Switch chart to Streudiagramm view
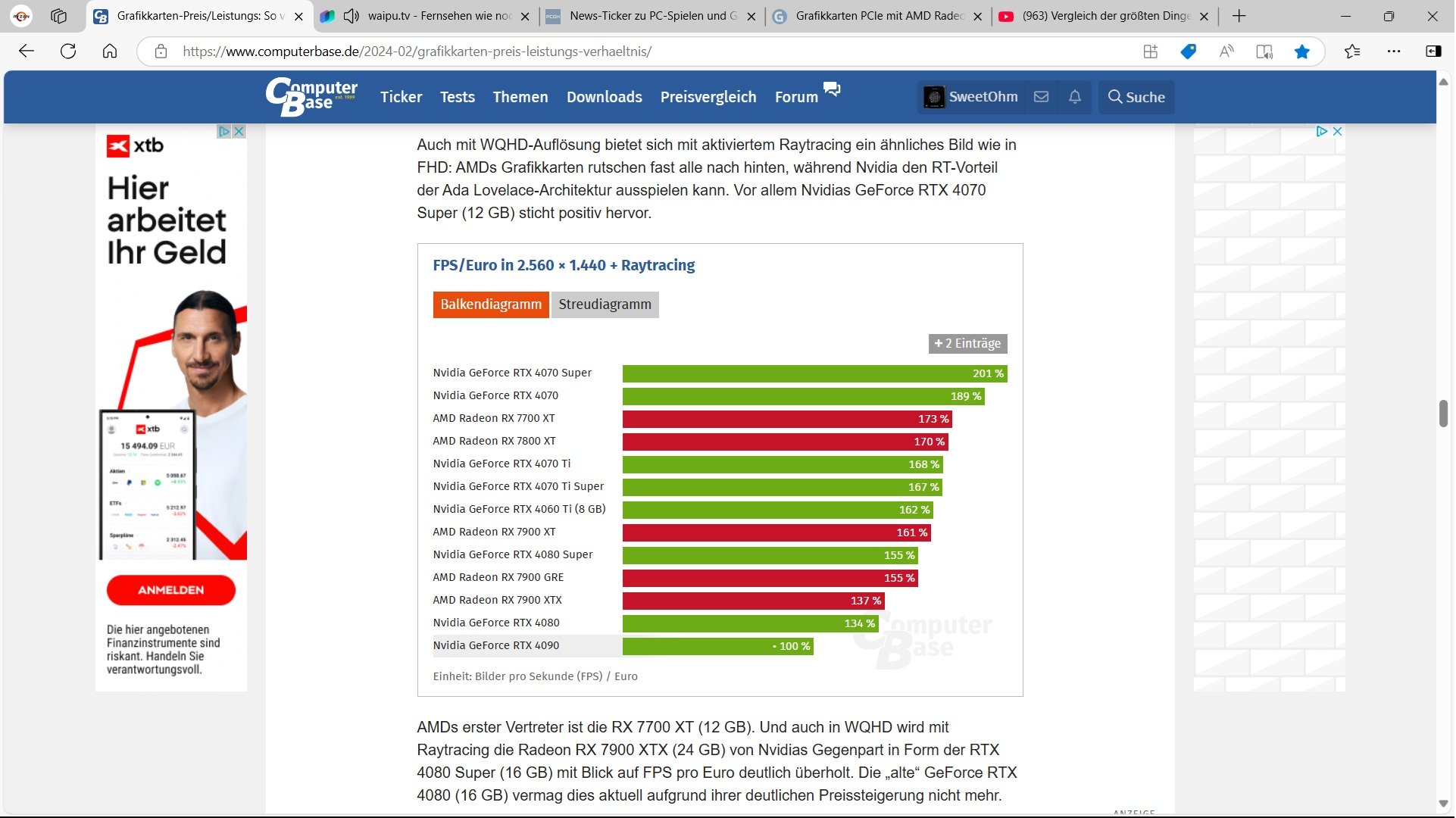The height and width of the screenshot is (818, 1456). pyautogui.click(x=605, y=304)
